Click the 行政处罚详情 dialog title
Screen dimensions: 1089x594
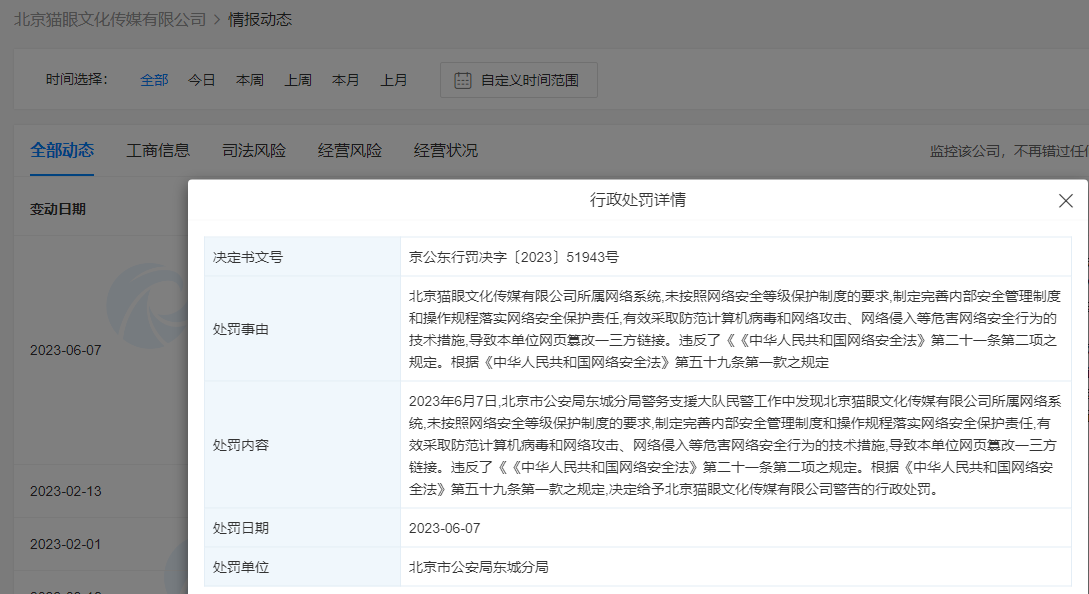[638, 200]
